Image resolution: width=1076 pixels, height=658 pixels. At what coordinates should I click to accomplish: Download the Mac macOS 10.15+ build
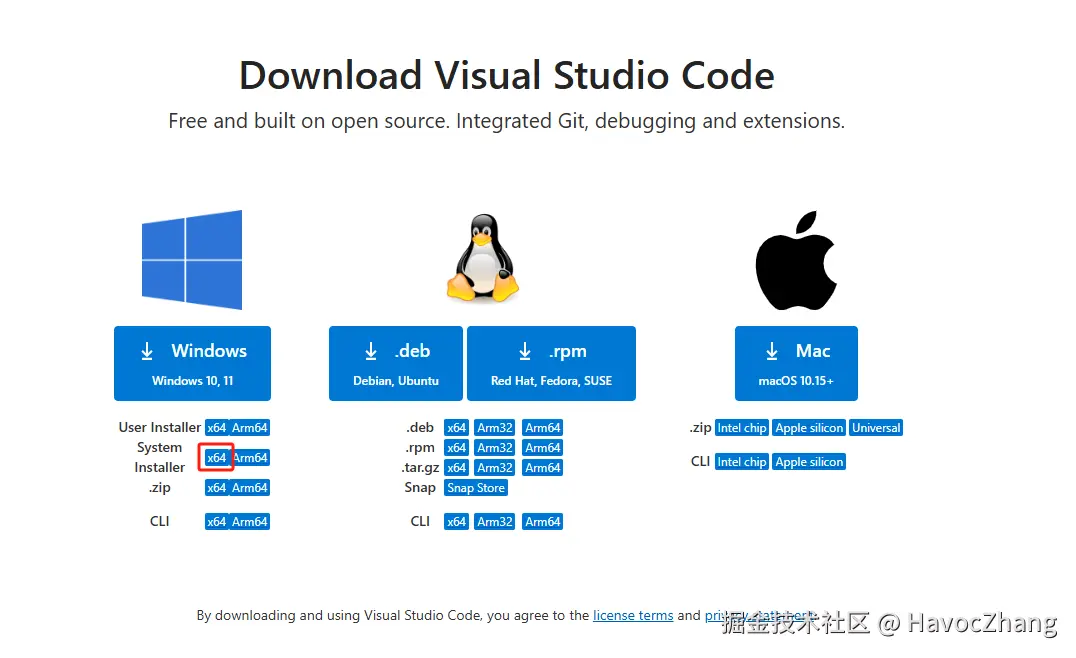point(796,363)
